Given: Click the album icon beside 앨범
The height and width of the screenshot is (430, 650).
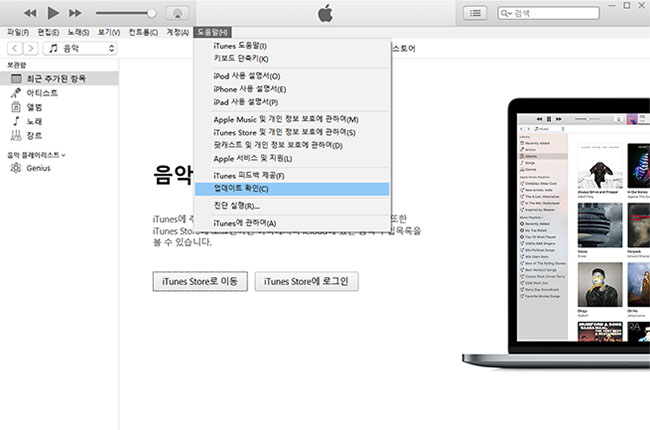Looking at the screenshot, I should pyautogui.click(x=16, y=107).
